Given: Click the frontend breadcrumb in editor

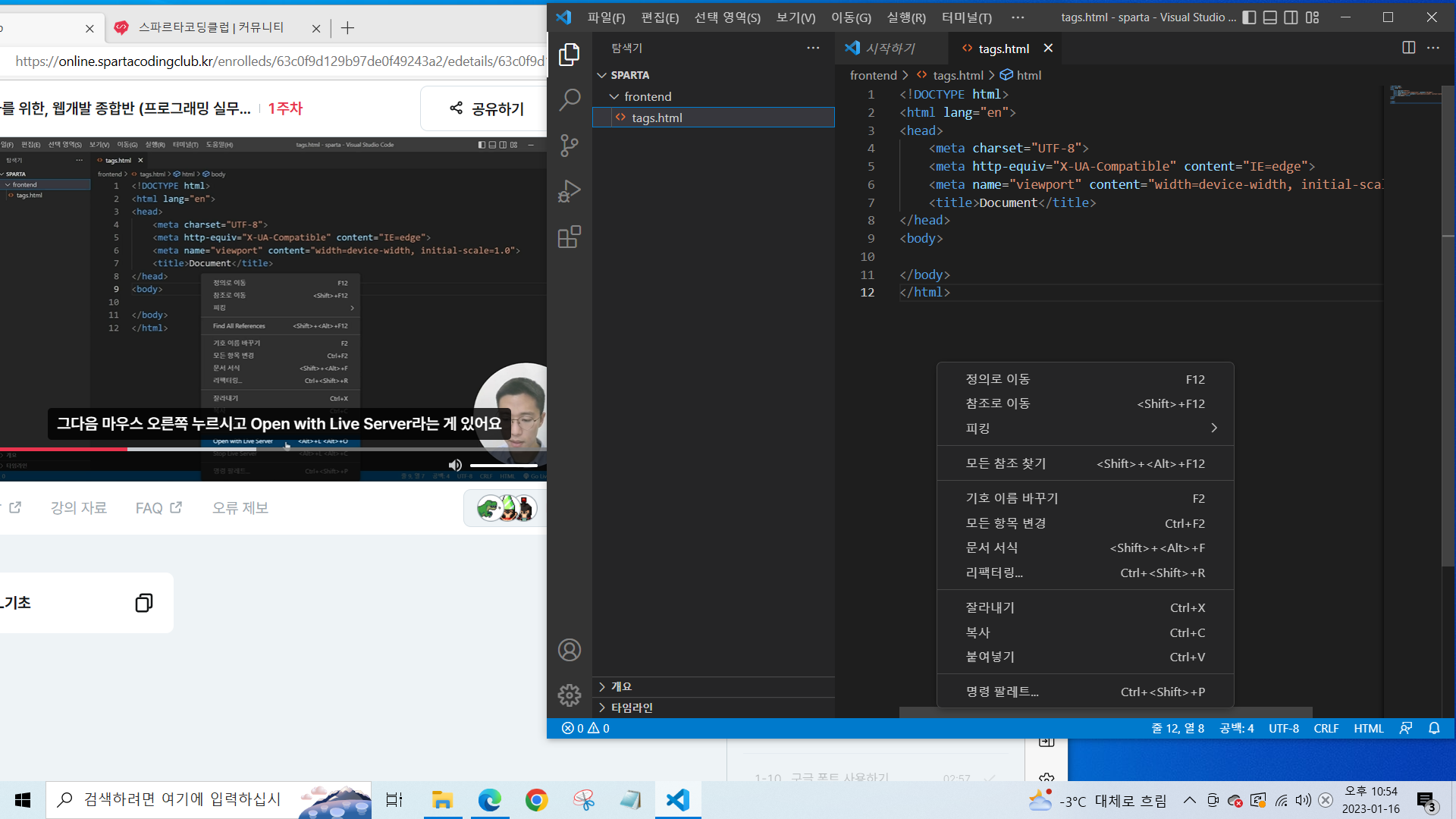Looking at the screenshot, I should point(873,75).
